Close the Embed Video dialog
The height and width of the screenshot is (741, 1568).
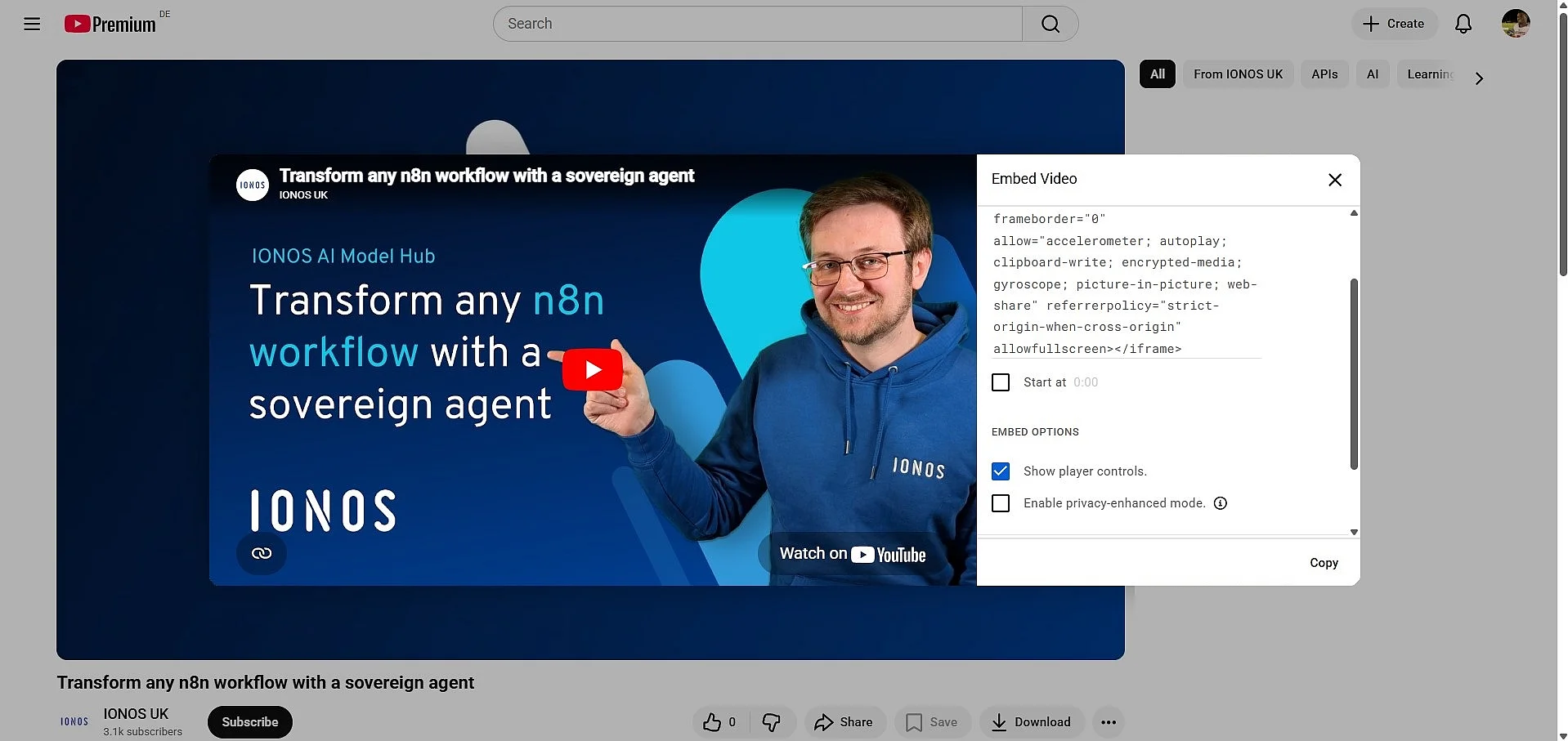(x=1335, y=180)
